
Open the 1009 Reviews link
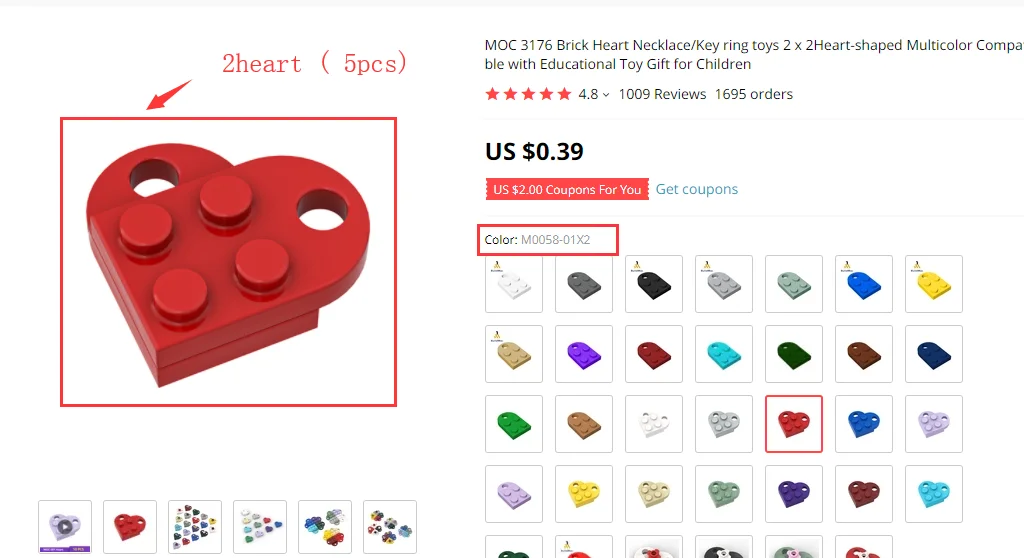[x=662, y=94]
